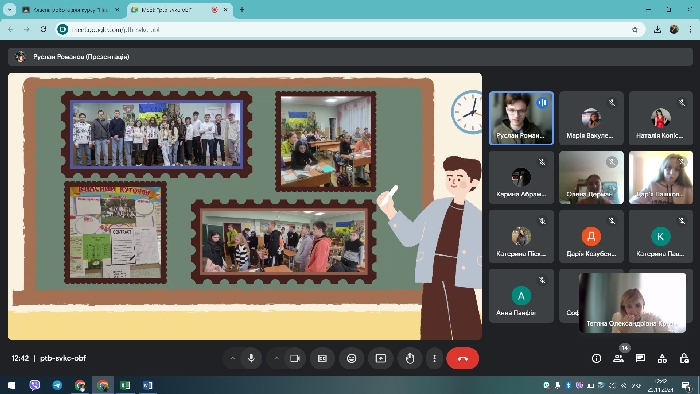
Task: Toggle closed captions CC button
Action: (322, 358)
